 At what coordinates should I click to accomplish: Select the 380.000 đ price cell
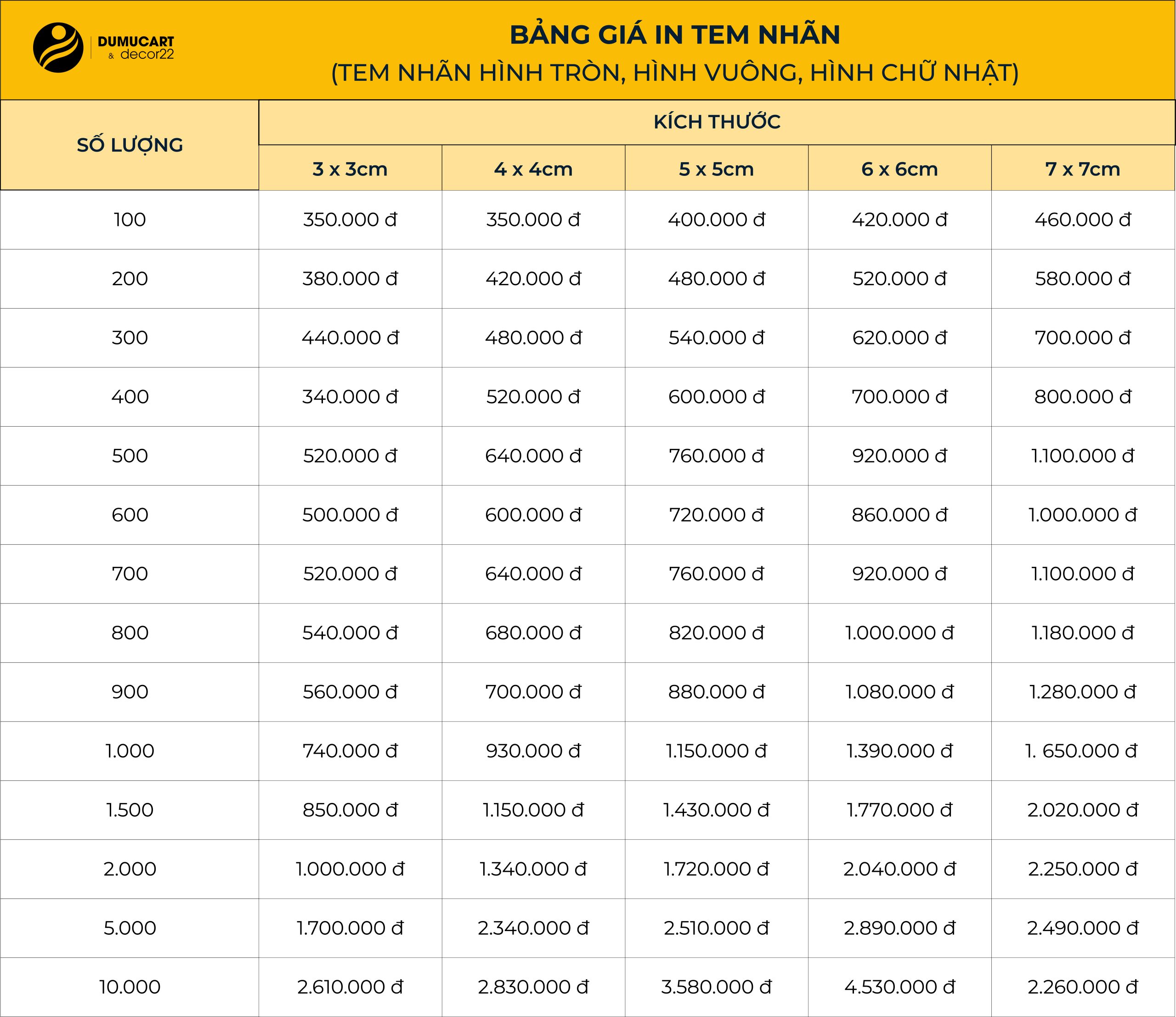[350, 279]
